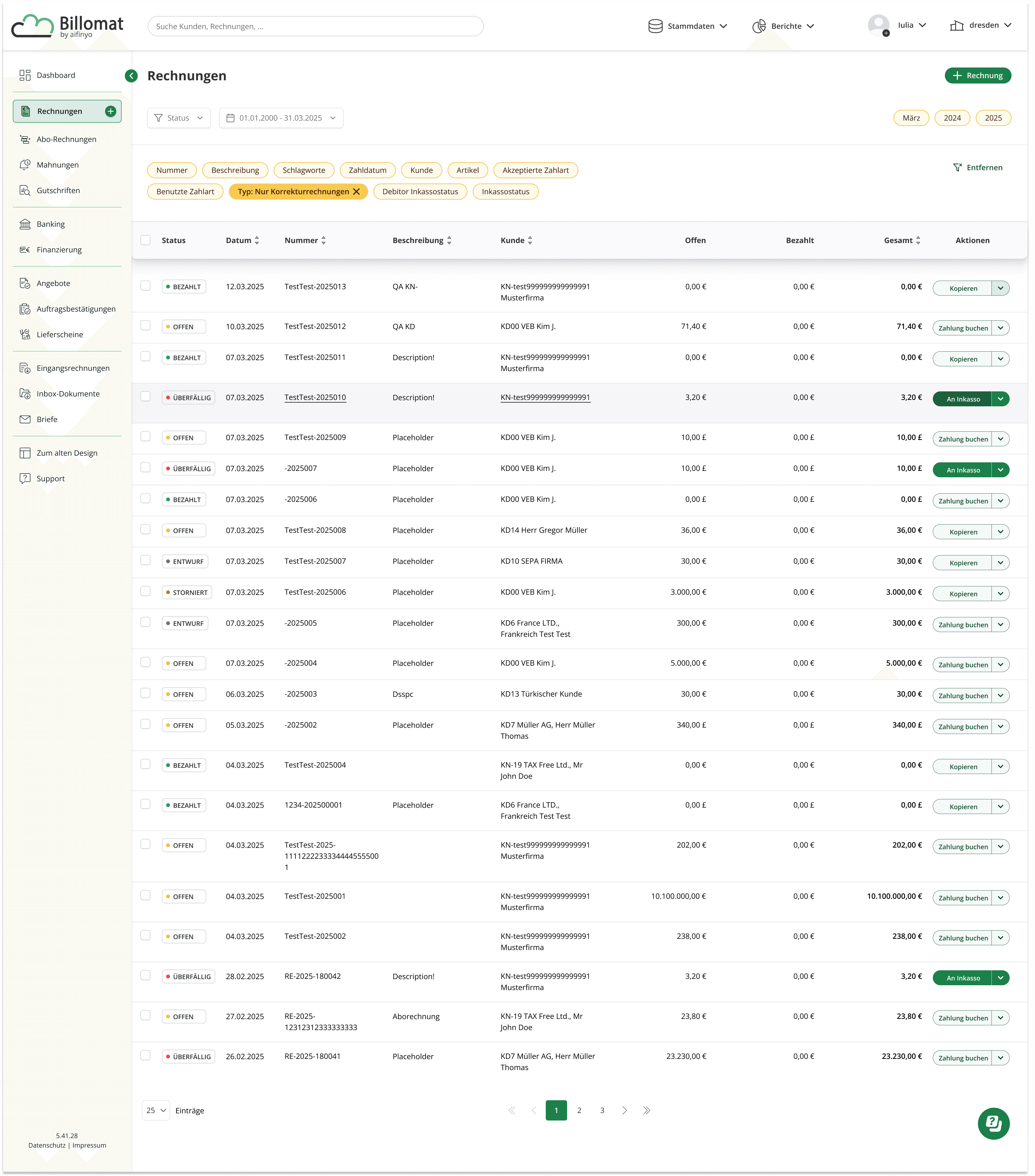This screenshot has width=1035, height=1176.
Task: Toggle the select-all checkbox in table header
Action: tap(146, 240)
